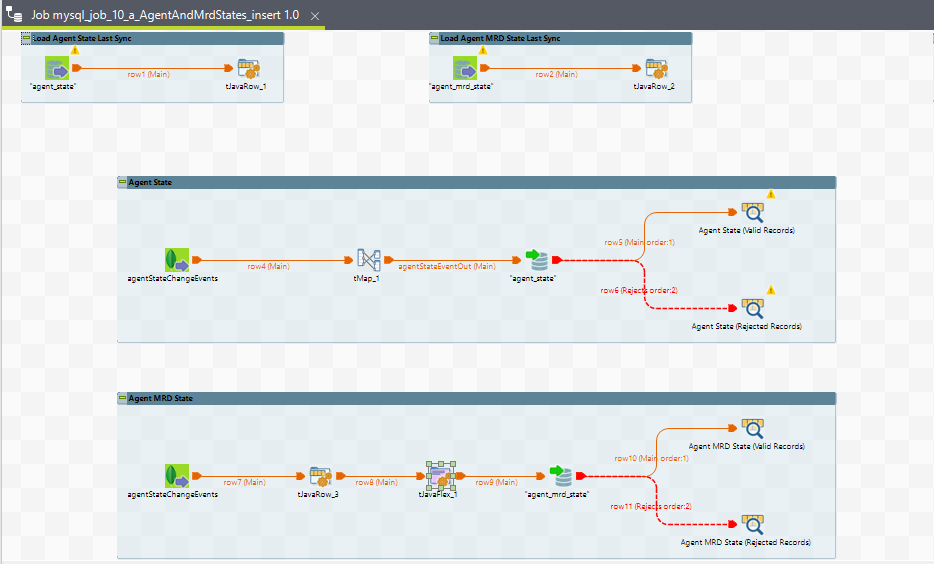Select the "agent_state" input component icon
934x564 pixels.
(57, 69)
